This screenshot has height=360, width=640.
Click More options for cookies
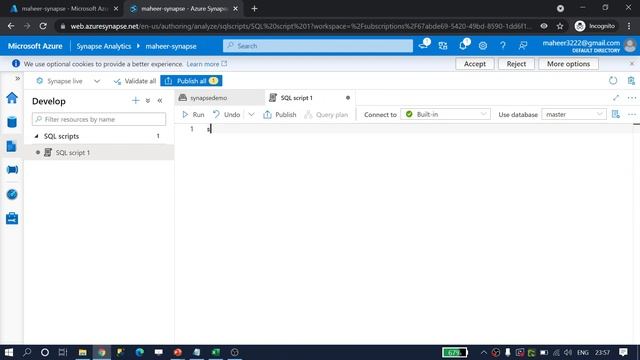(x=568, y=64)
